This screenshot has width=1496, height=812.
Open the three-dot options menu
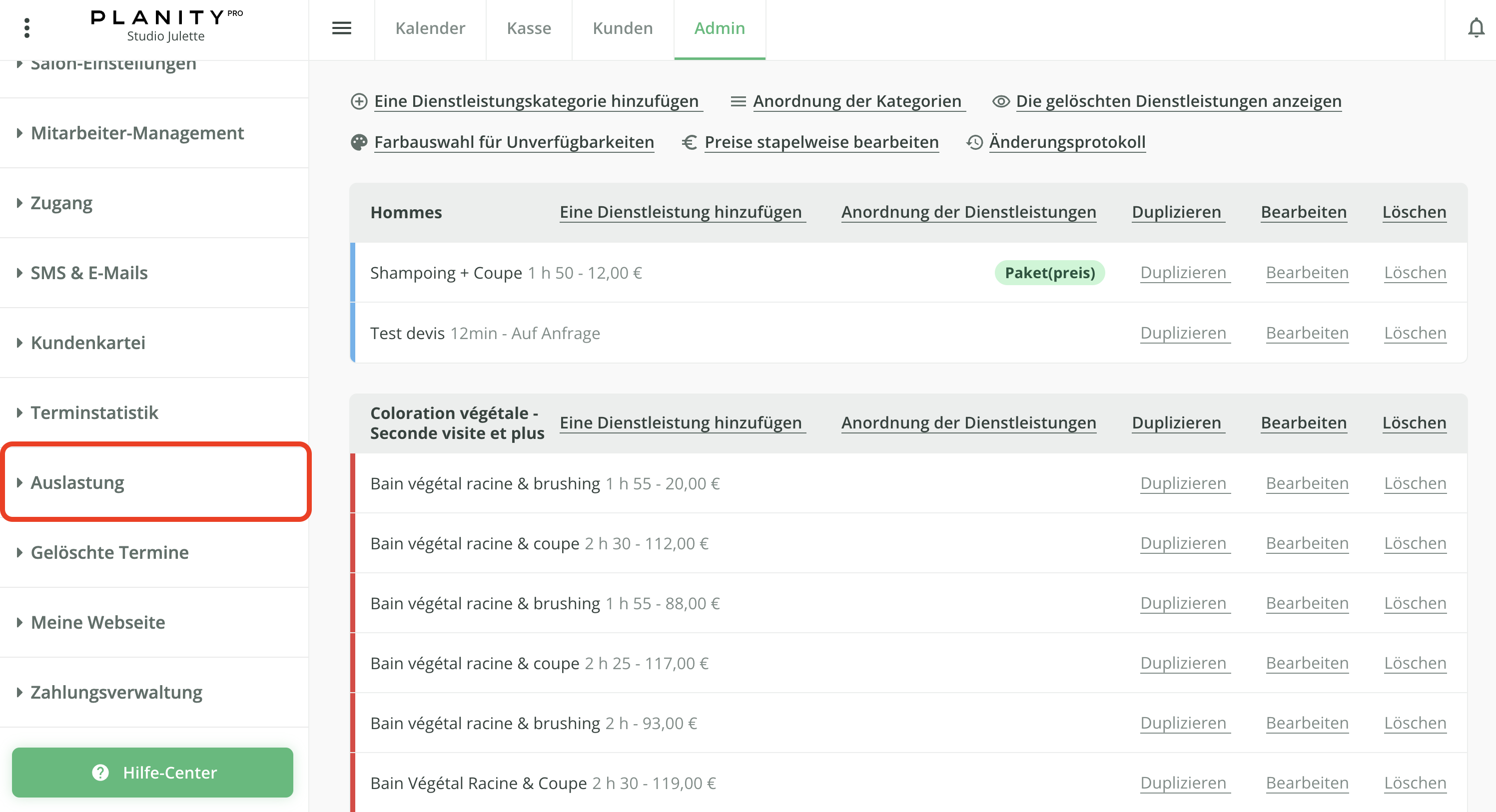pyautogui.click(x=26, y=28)
